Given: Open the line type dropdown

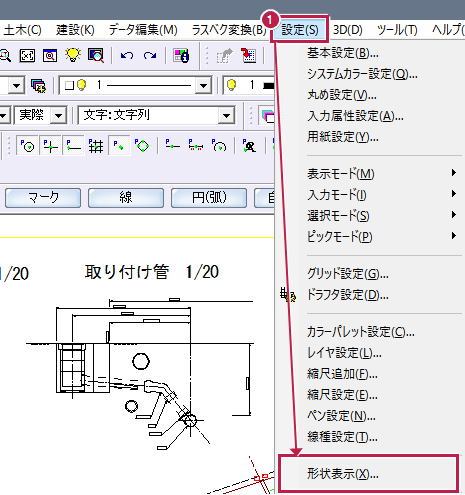Looking at the screenshot, I should click(x=203, y=86).
